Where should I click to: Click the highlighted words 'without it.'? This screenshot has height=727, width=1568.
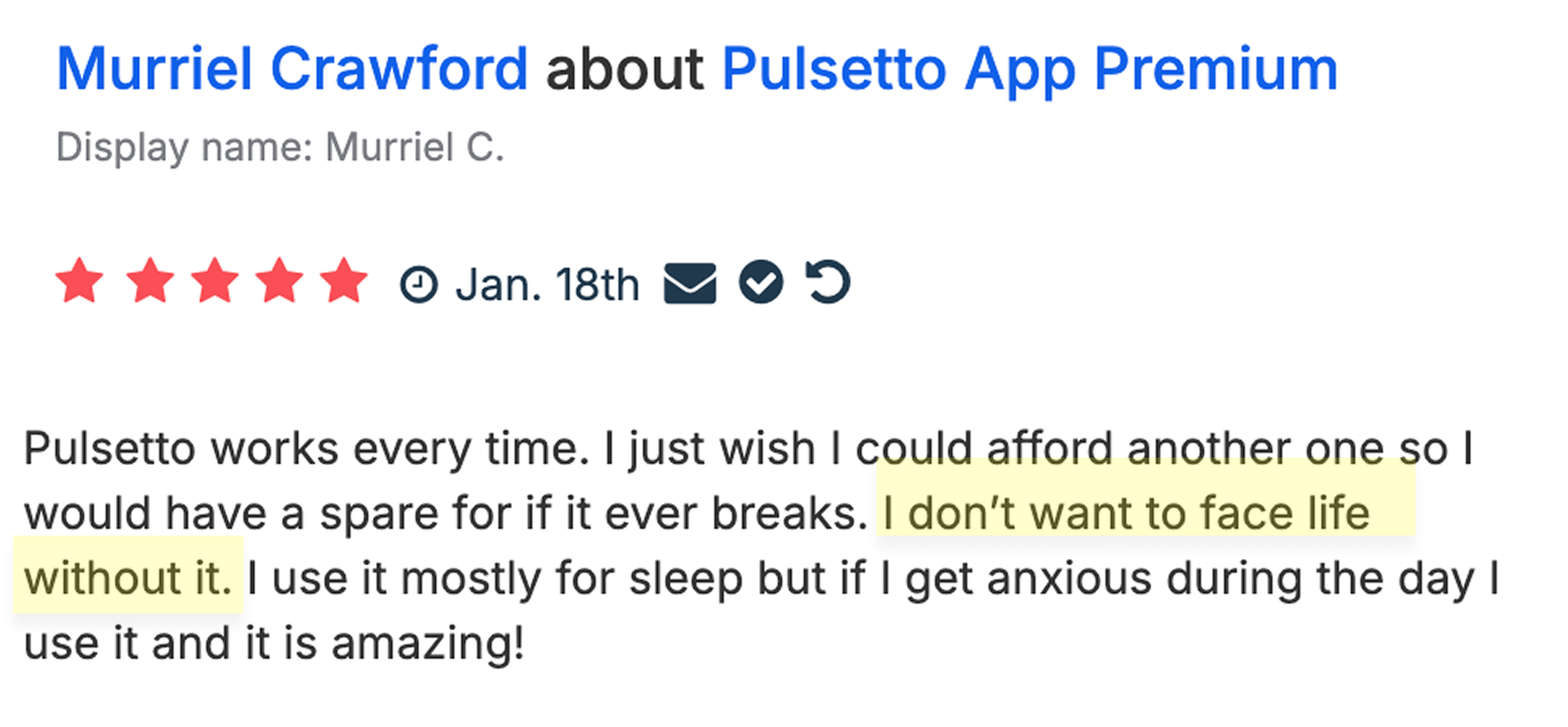tap(127, 579)
